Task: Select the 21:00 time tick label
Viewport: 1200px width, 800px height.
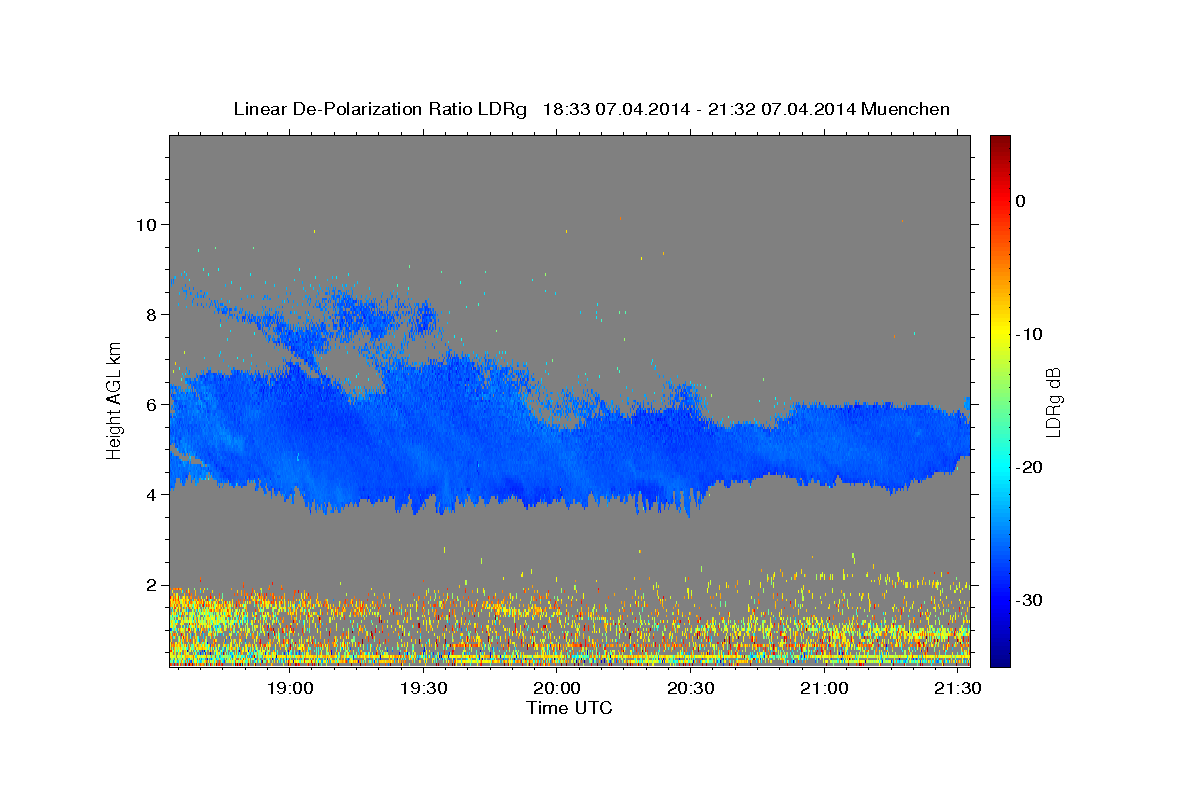Action: coord(824,689)
